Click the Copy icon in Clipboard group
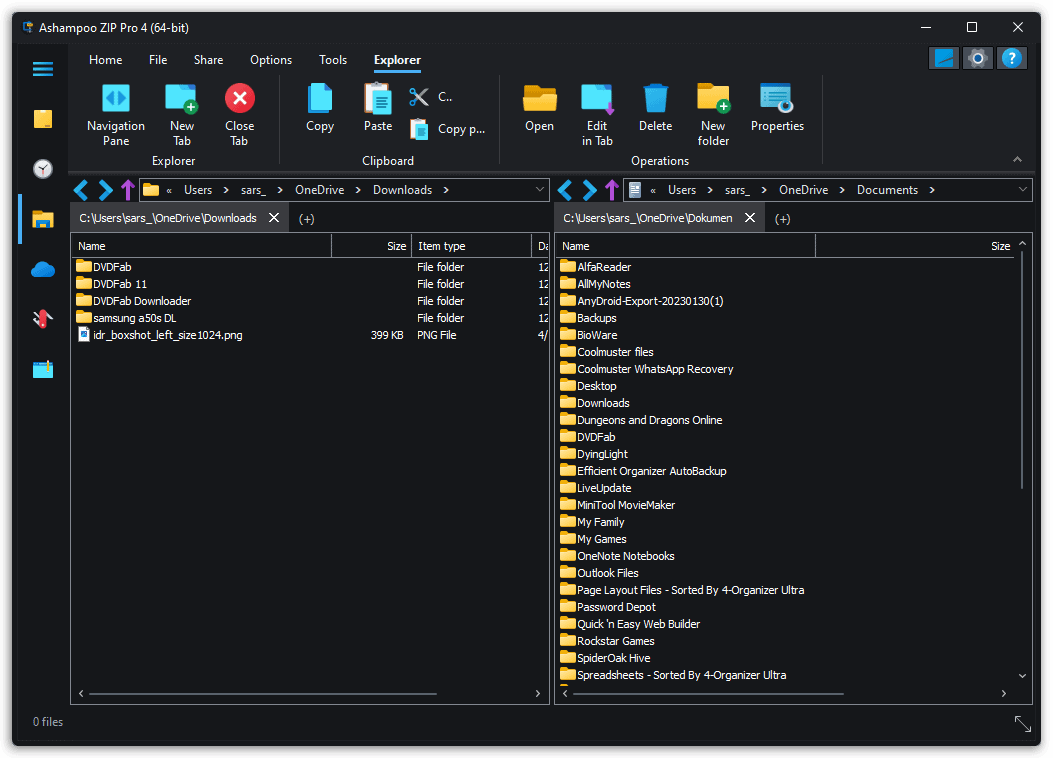1053x758 pixels. [320, 99]
